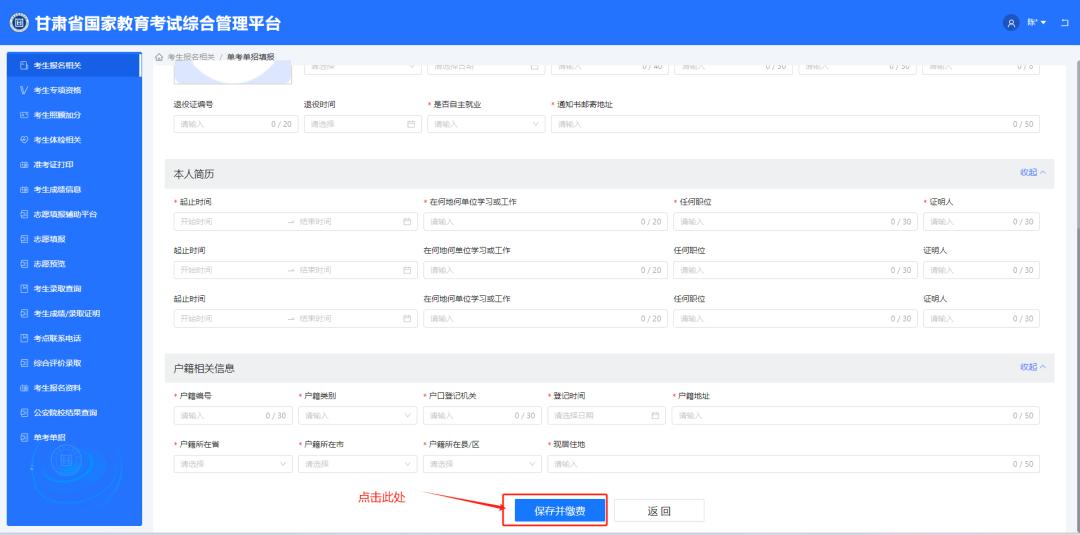
Task: Collapse the 本人简历 section via 收起
Action: click(x=1032, y=173)
